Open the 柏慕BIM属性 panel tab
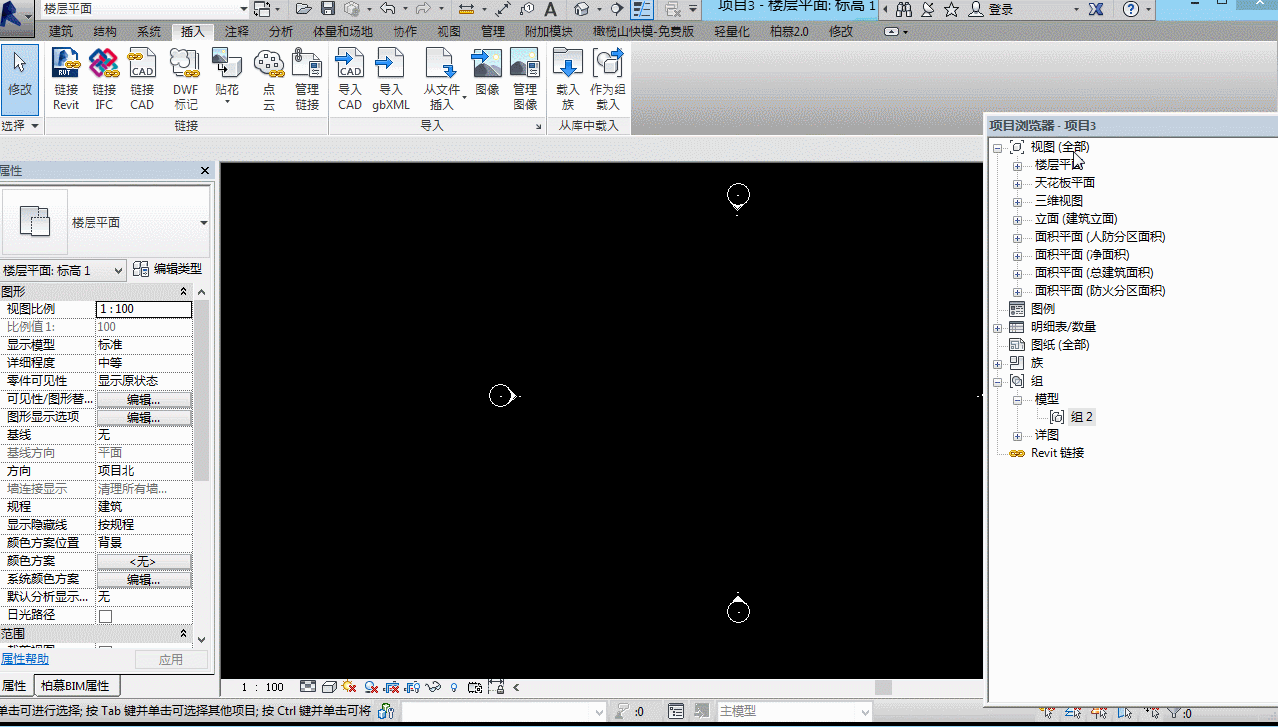1278x727 pixels. 77,686
